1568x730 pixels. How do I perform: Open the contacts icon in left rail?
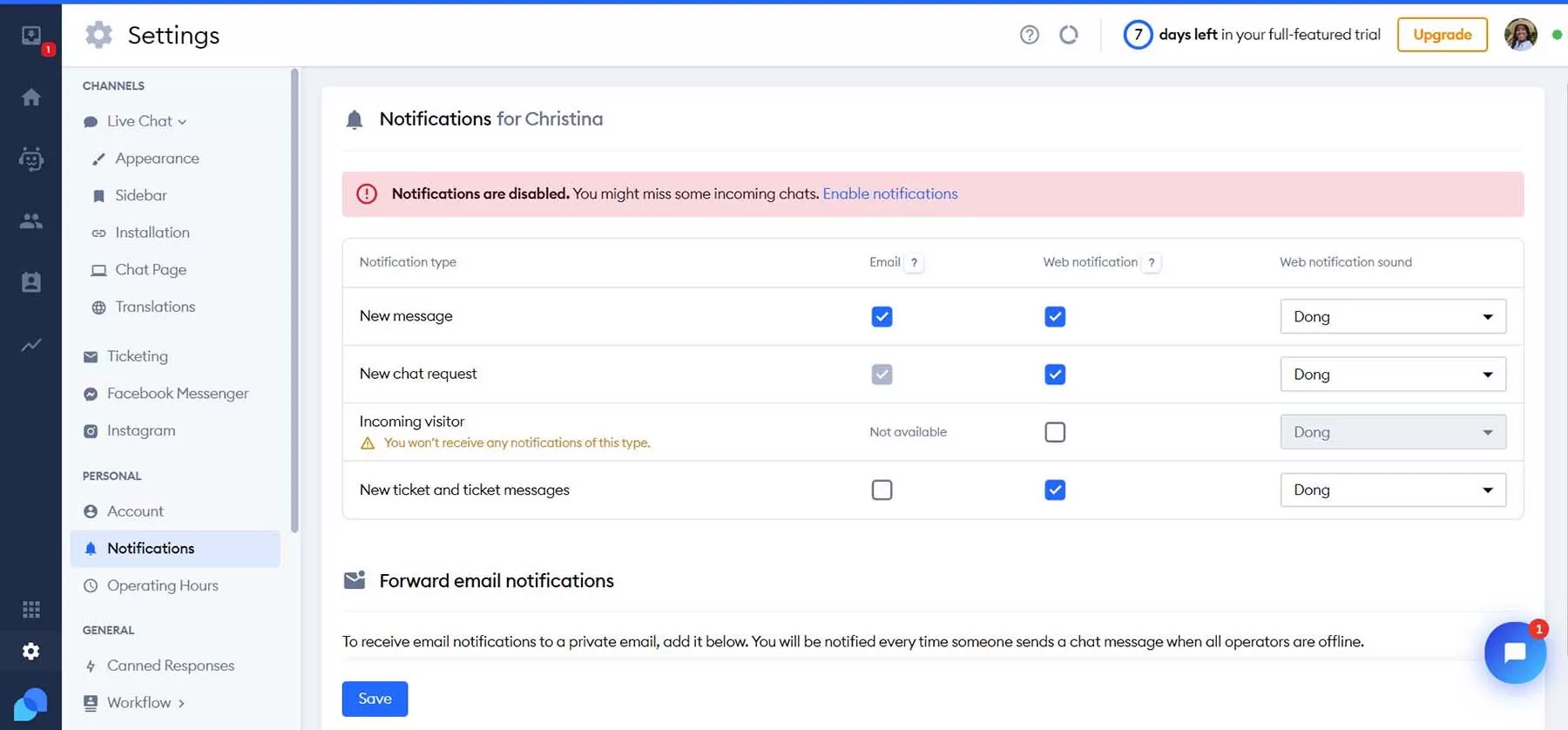(31, 282)
